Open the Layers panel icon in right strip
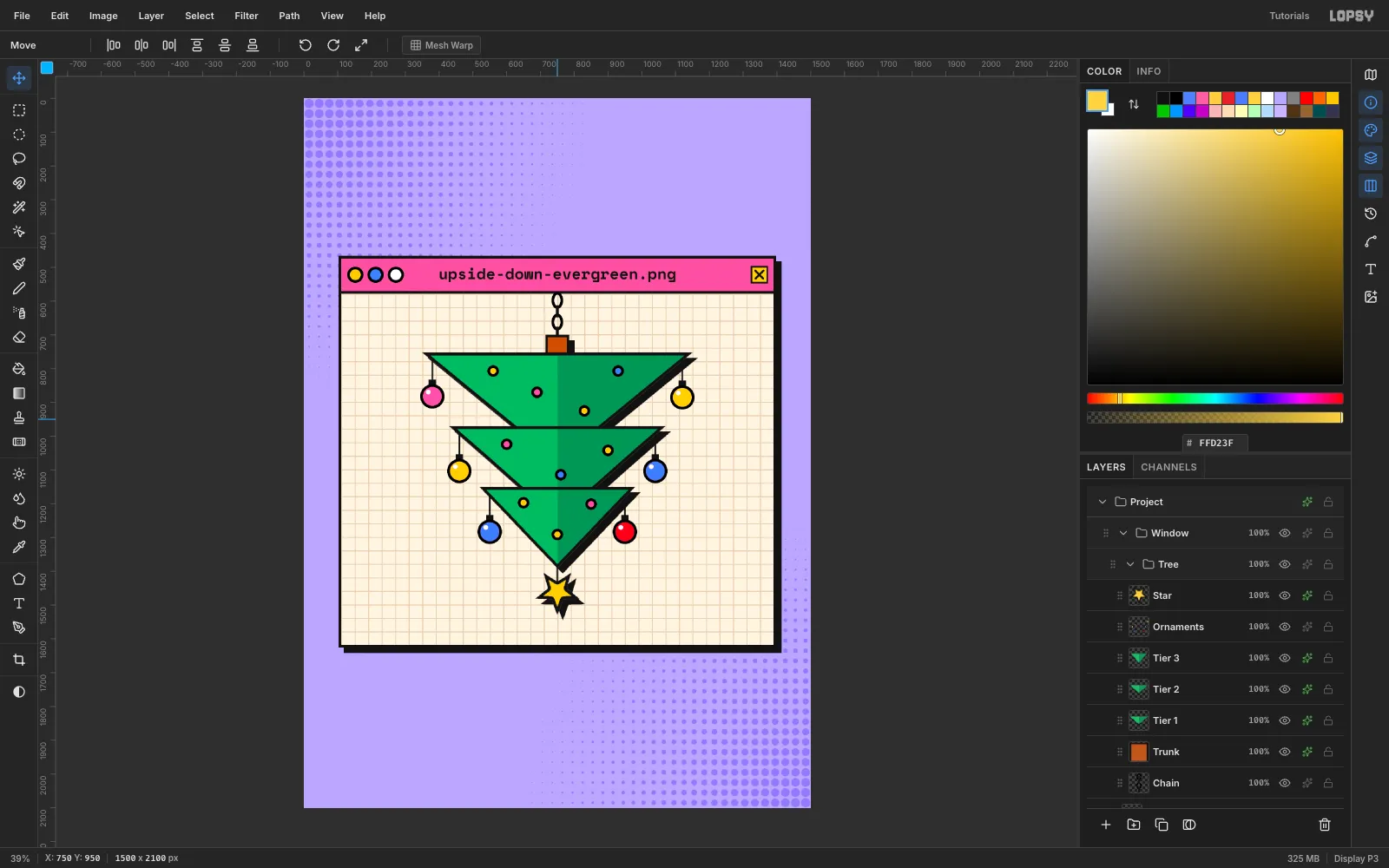The image size is (1389, 868). (x=1371, y=158)
